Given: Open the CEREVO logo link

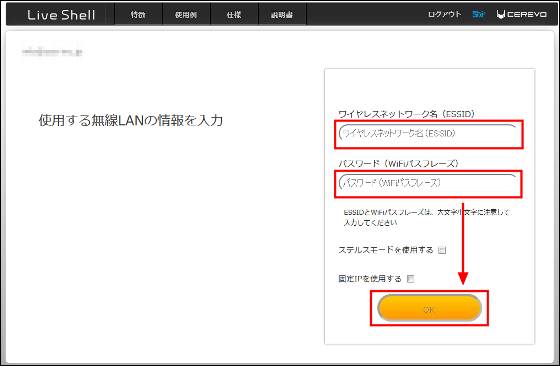Looking at the screenshot, I should pos(521,14).
